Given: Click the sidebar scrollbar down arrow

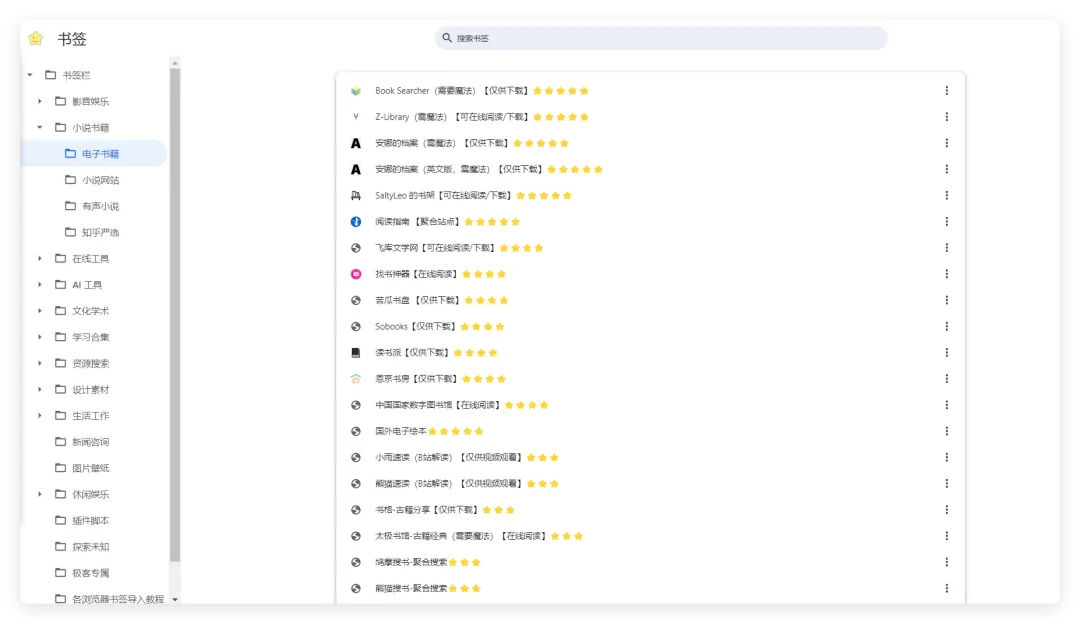Looking at the screenshot, I should click(175, 599).
